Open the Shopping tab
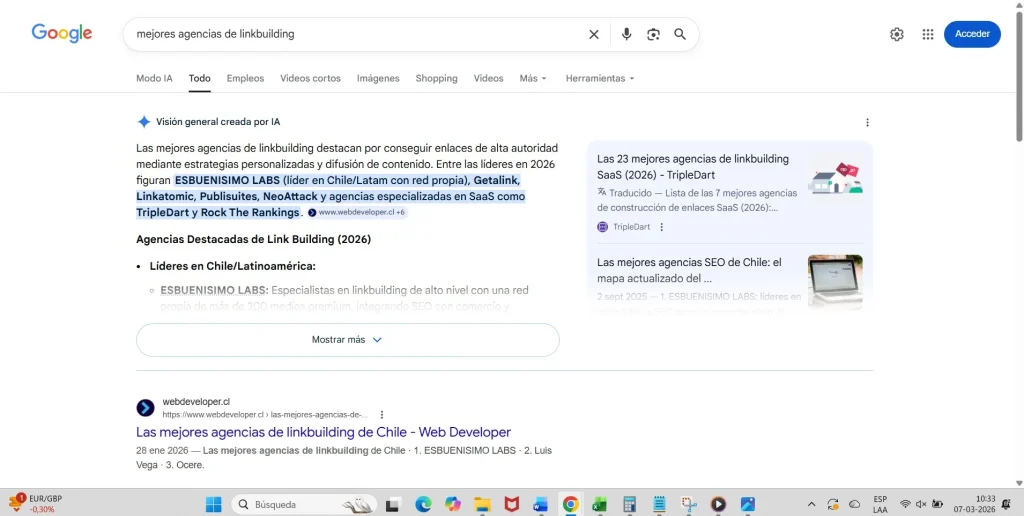This screenshot has width=1024, height=516. click(x=436, y=78)
